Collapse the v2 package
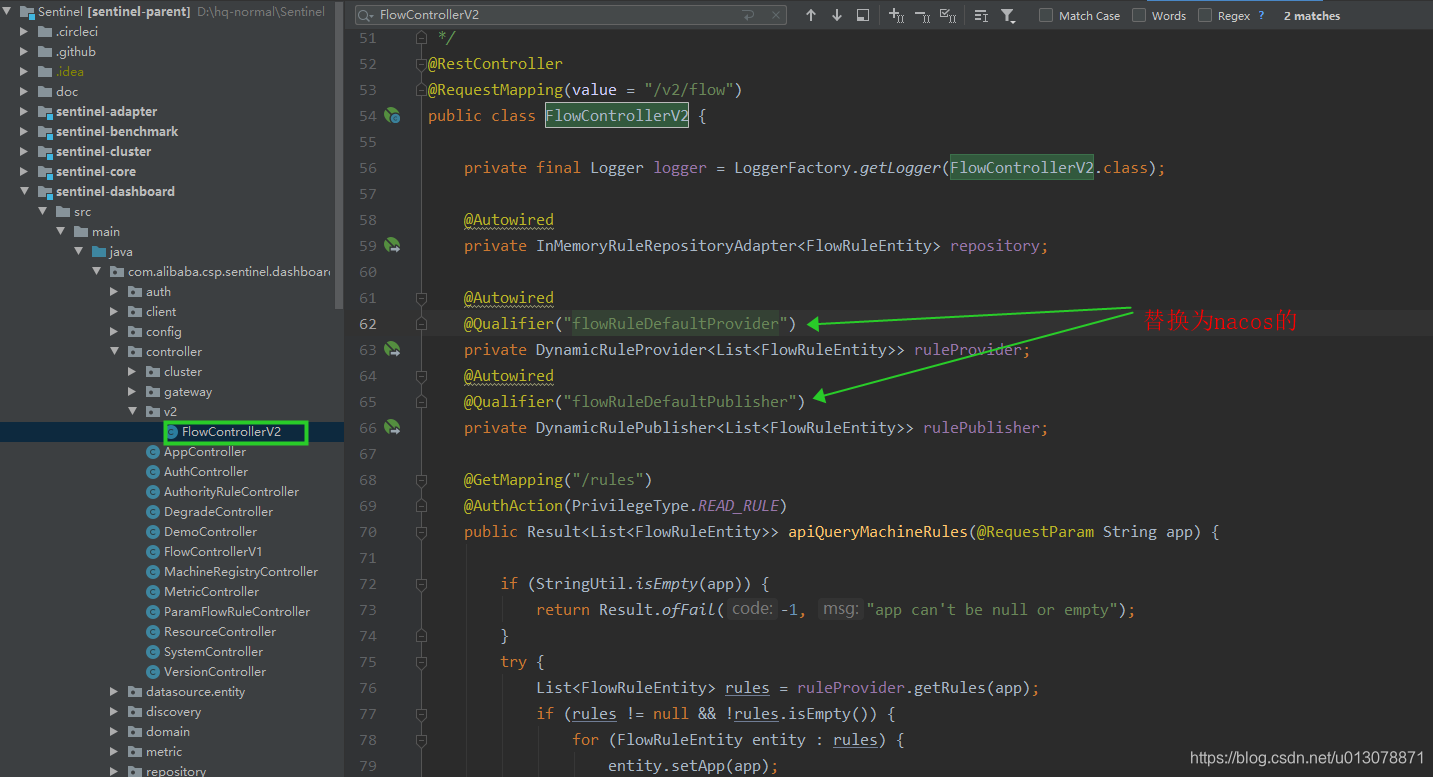The width and height of the screenshot is (1433, 777). pyautogui.click(x=133, y=411)
